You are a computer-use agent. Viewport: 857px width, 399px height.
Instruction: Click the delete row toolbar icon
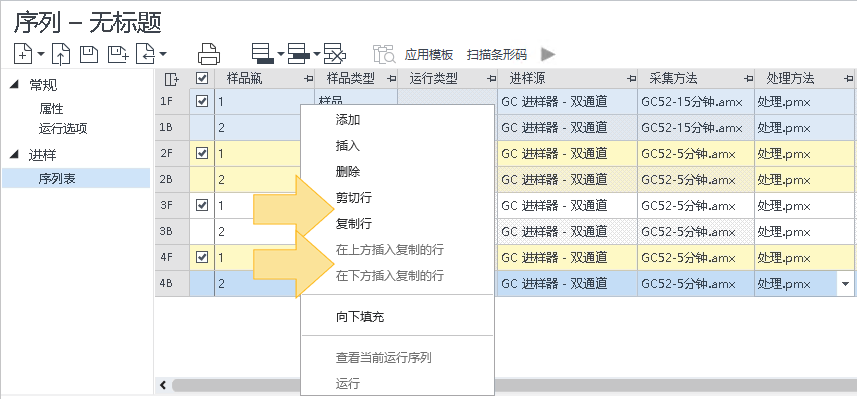coord(334,54)
